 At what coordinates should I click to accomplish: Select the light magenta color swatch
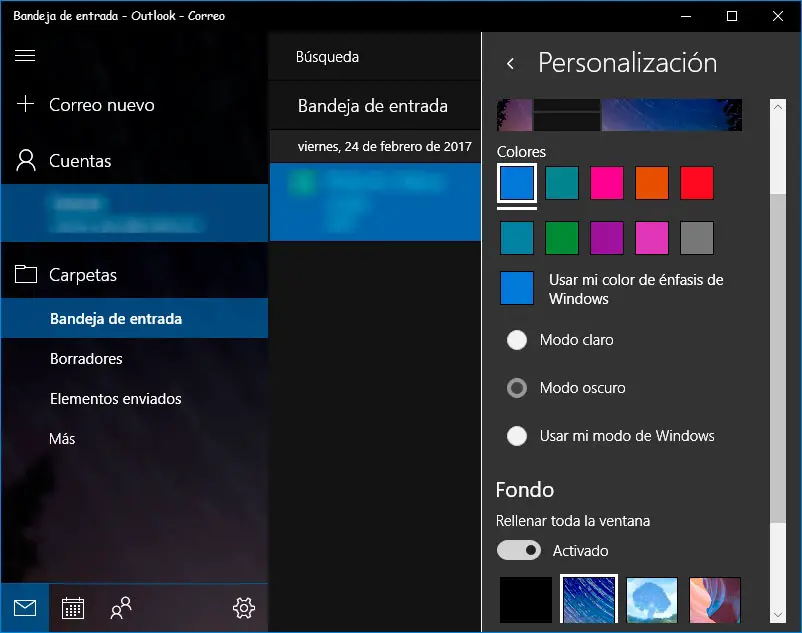pos(652,238)
